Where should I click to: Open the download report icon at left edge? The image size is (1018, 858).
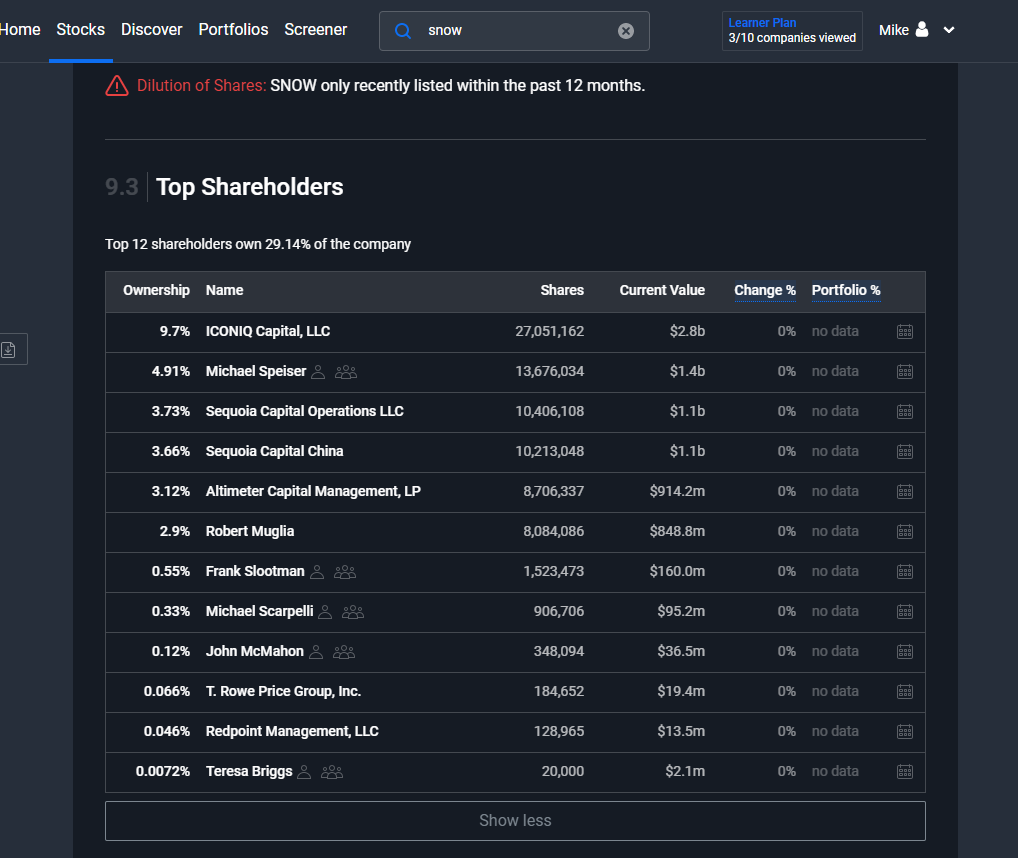pos(8,350)
